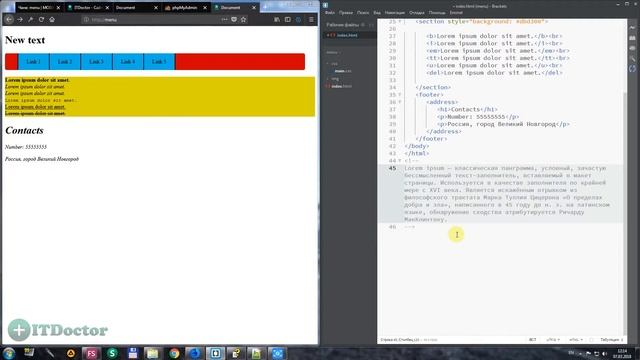Open the Поиск menu in Brackets
The image size is (640, 360).
363,13
